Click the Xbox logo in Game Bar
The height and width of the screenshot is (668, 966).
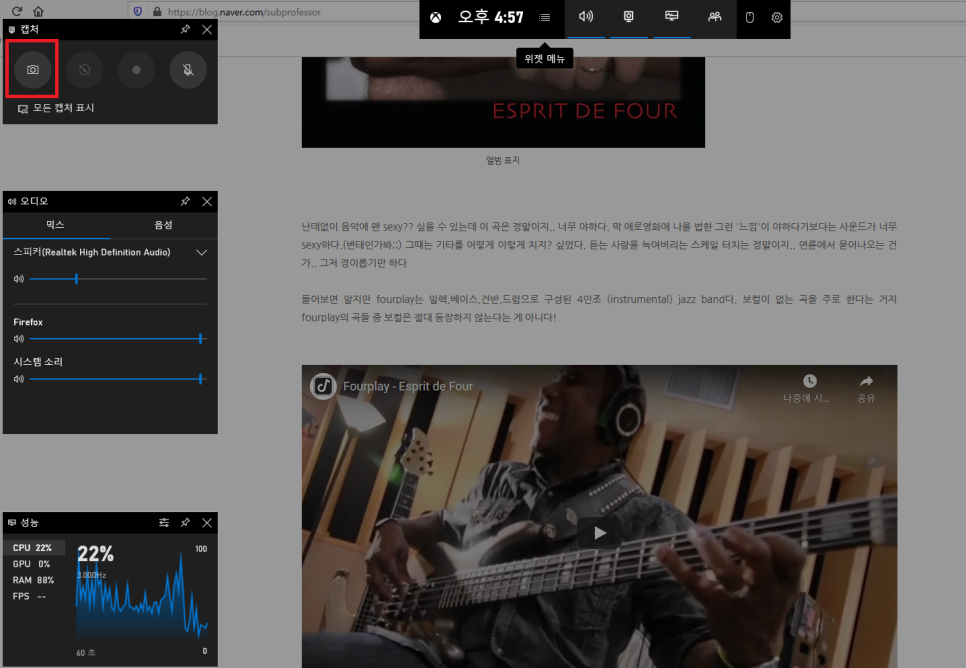tap(436, 17)
